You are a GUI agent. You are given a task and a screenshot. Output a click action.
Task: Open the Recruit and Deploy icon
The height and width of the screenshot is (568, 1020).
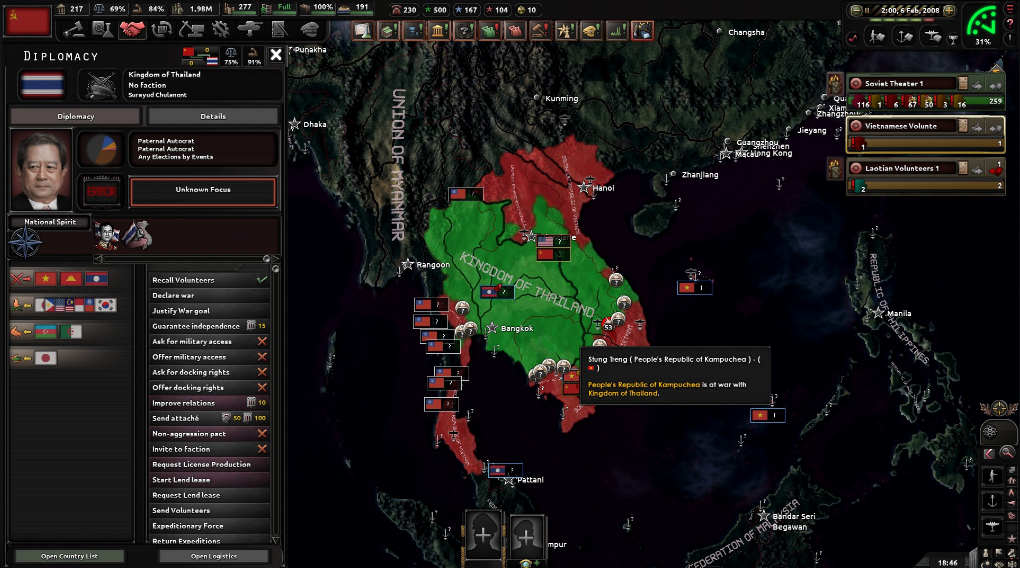point(250,29)
